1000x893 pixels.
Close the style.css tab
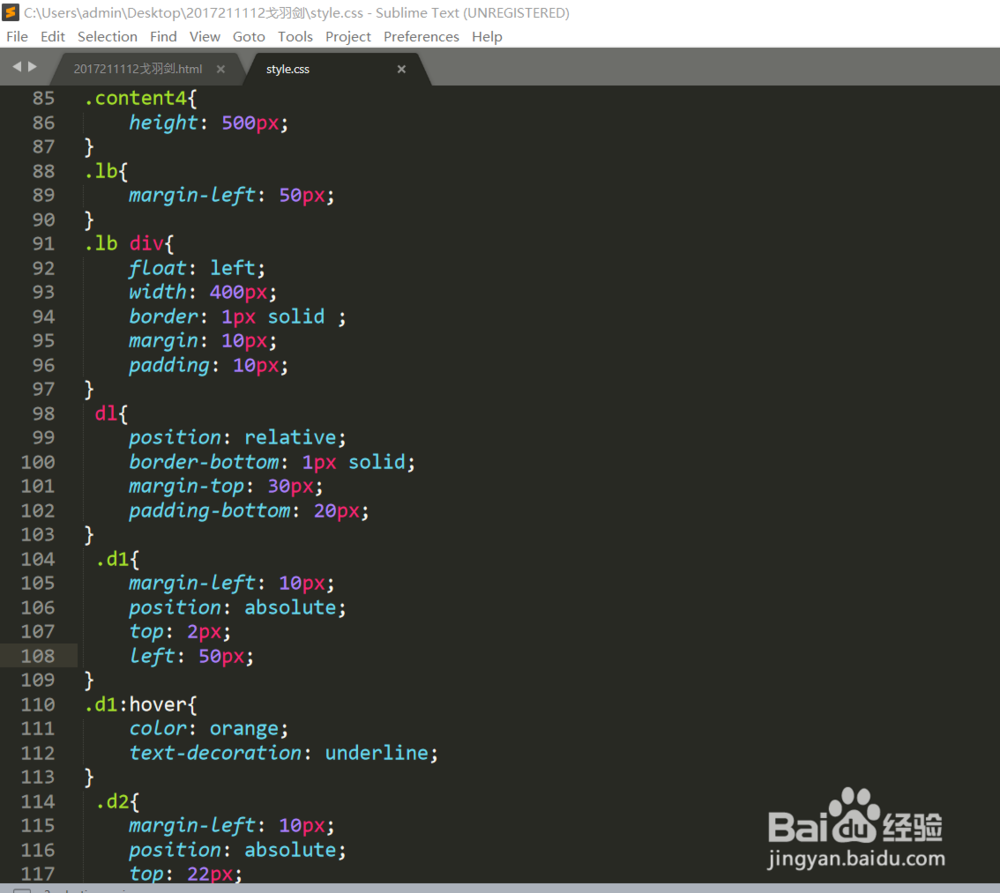(x=401, y=69)
